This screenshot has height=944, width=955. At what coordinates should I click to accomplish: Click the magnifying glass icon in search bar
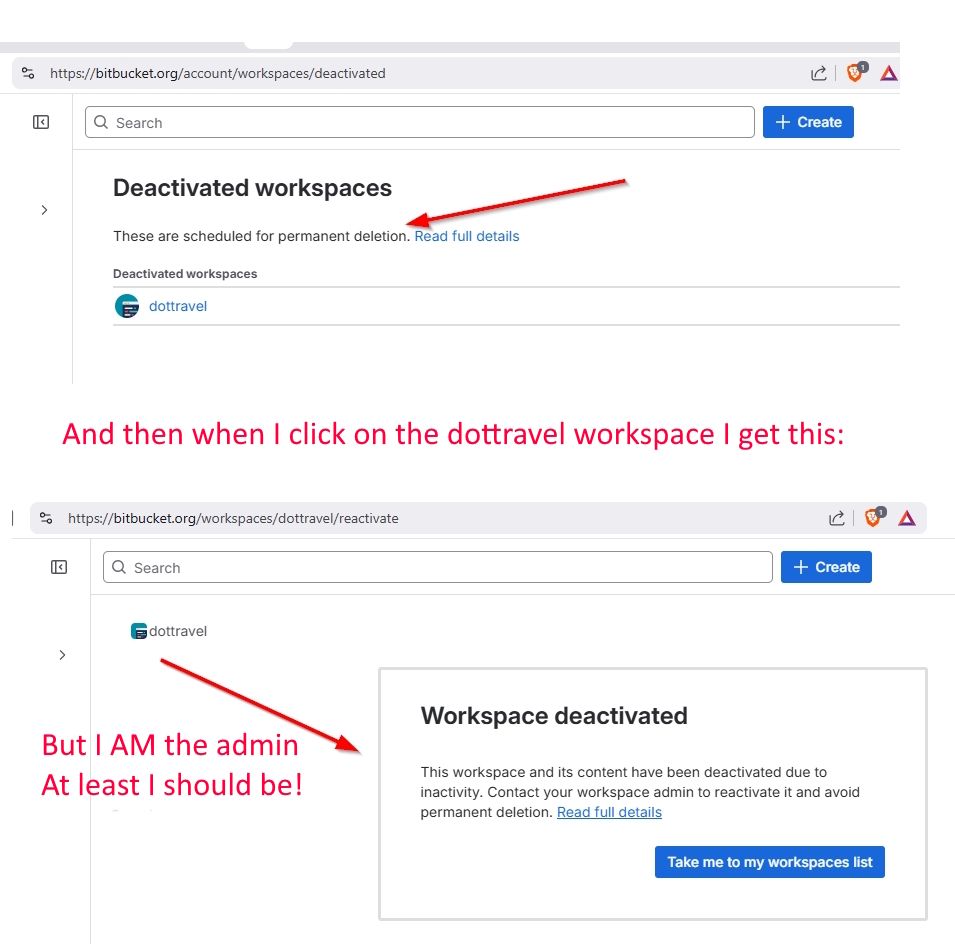(100, 121)
